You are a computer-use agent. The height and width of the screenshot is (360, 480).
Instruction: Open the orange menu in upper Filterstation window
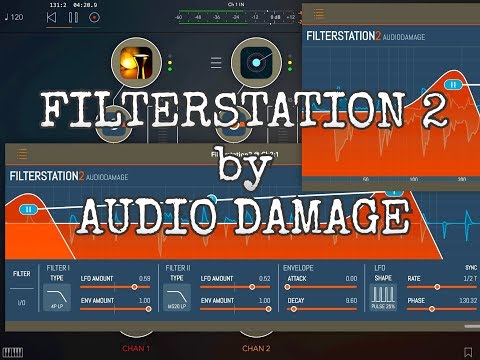click(319, 13)
